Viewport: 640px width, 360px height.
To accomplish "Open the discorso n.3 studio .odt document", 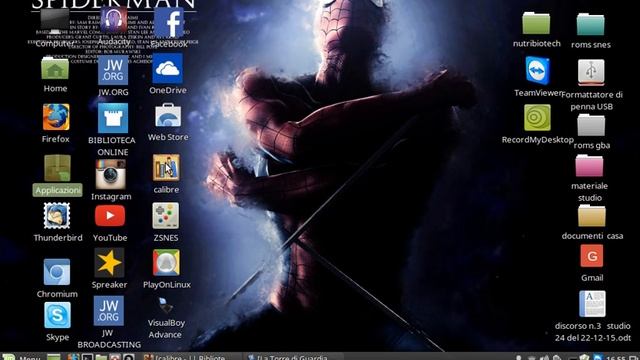I will coord(592,304).
